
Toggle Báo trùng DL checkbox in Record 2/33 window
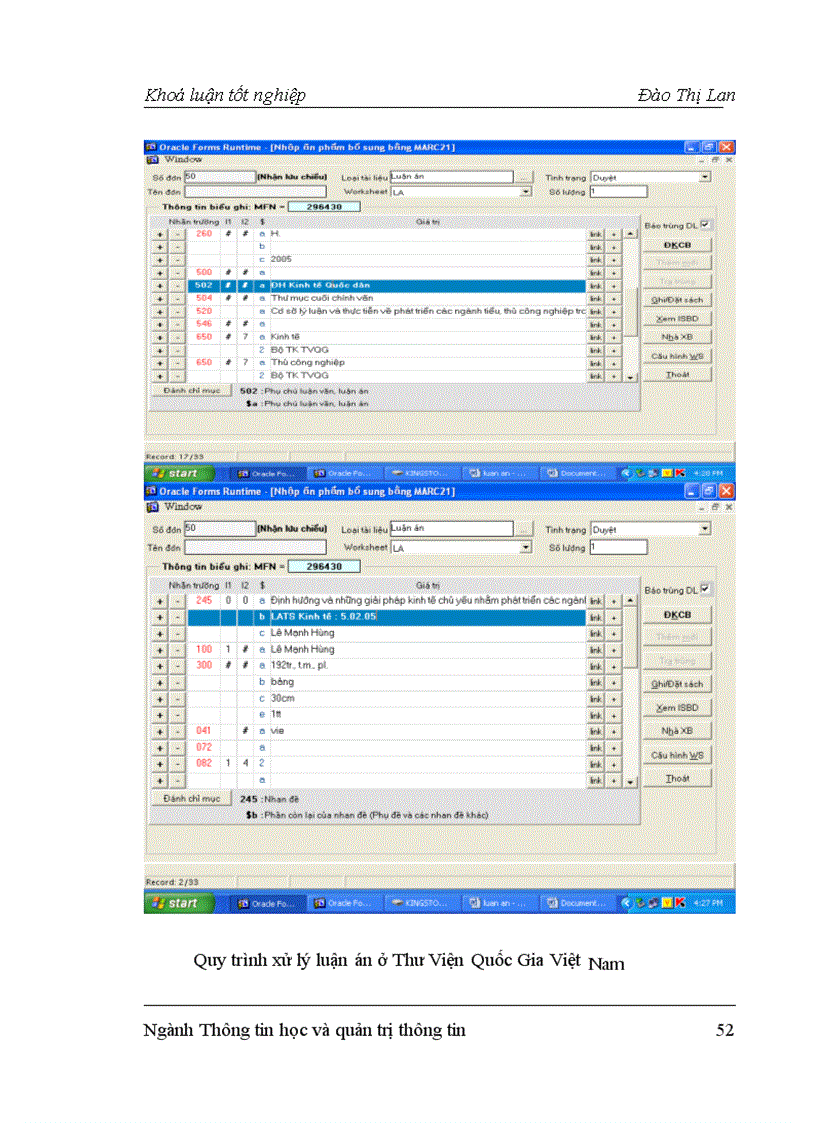tap(706, 589)
